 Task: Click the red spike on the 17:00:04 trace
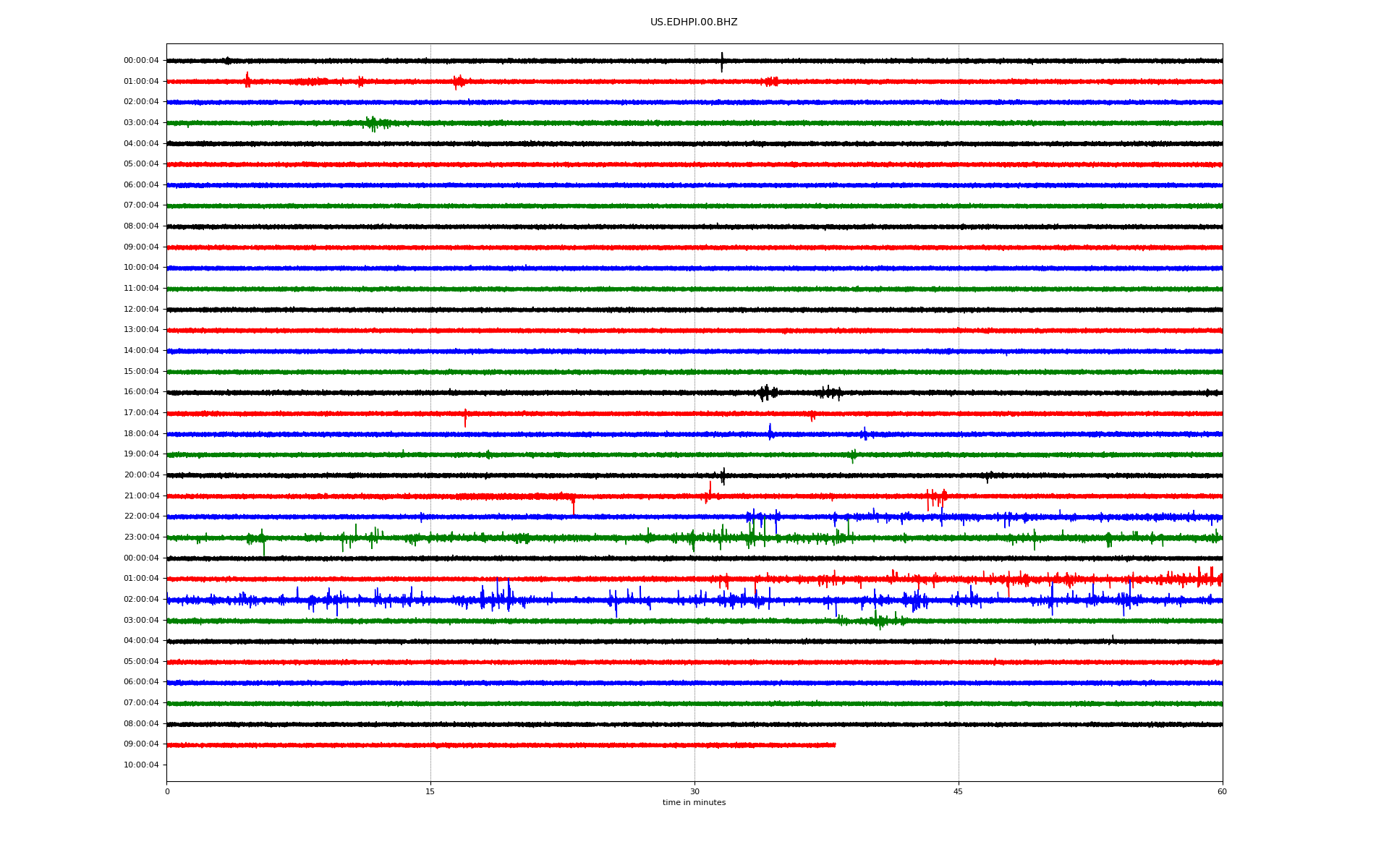(465, 417)
